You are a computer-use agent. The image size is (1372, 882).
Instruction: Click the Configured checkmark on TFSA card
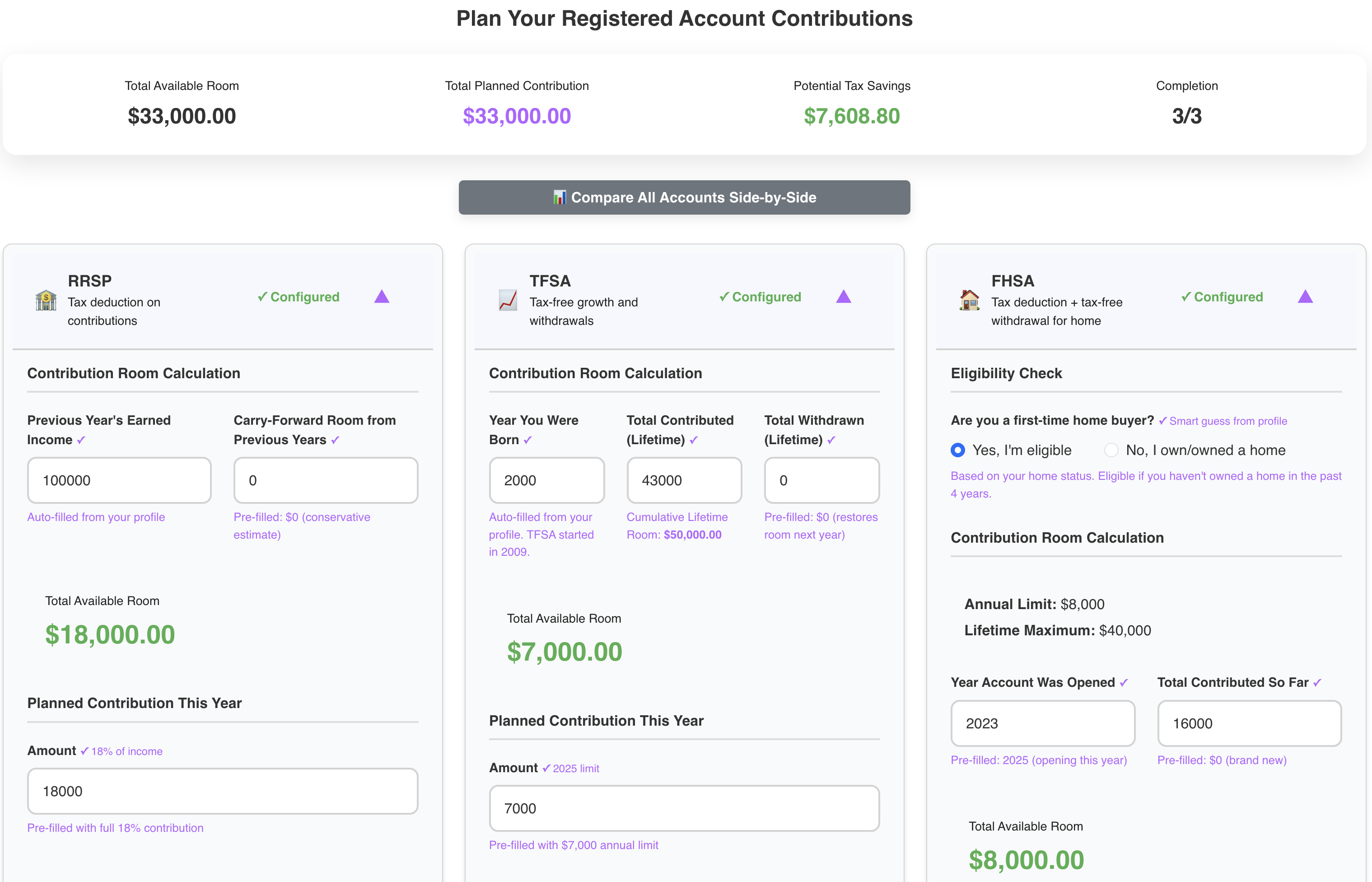[725, 297]
